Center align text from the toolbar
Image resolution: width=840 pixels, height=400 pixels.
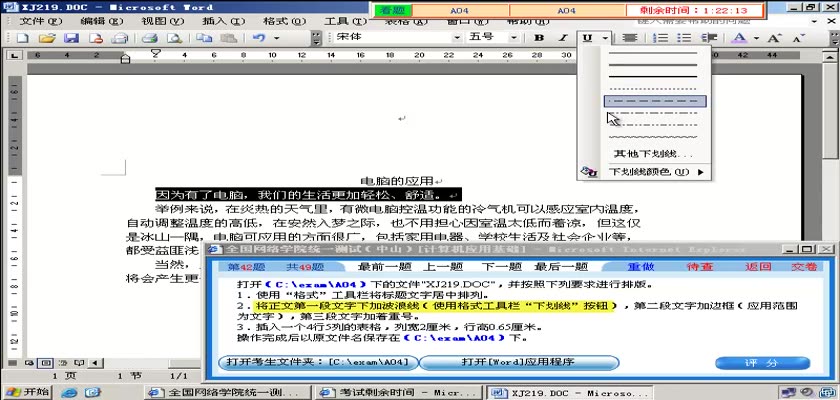pyautogui.click(x=629, y=38)
